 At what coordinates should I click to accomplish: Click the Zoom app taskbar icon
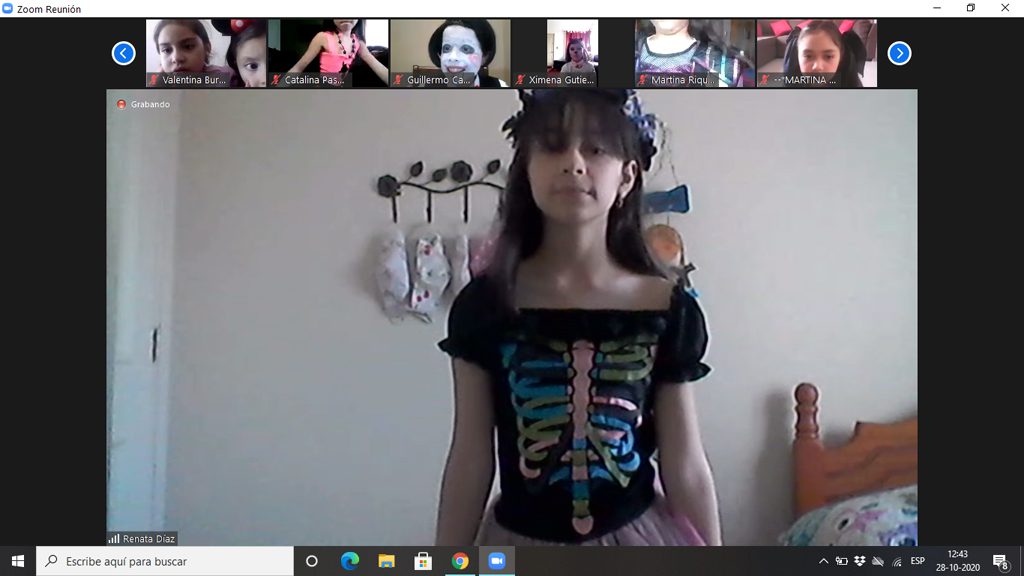[x=497, y=561]
